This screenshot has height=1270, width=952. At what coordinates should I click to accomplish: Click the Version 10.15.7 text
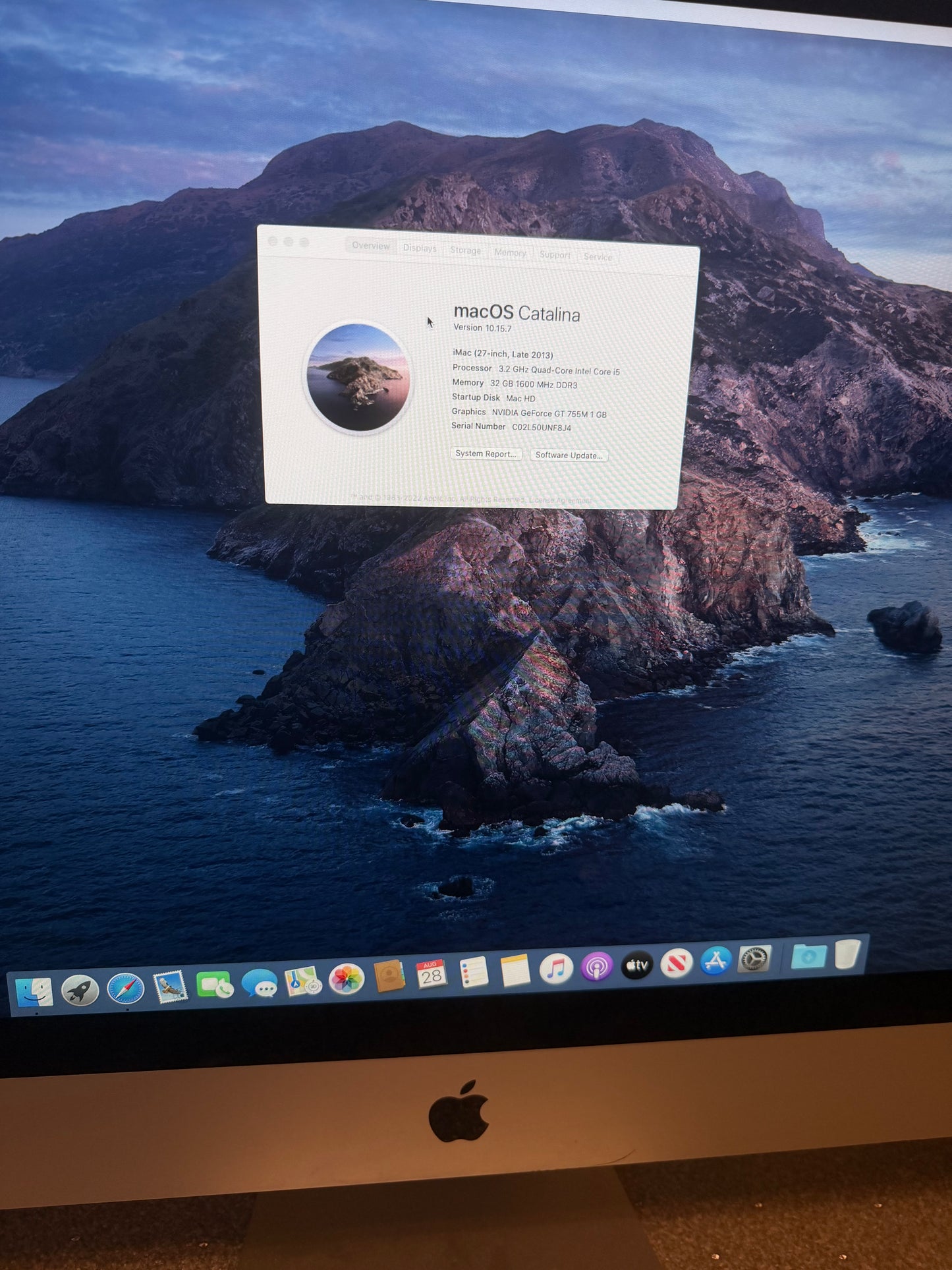(482, 328)
